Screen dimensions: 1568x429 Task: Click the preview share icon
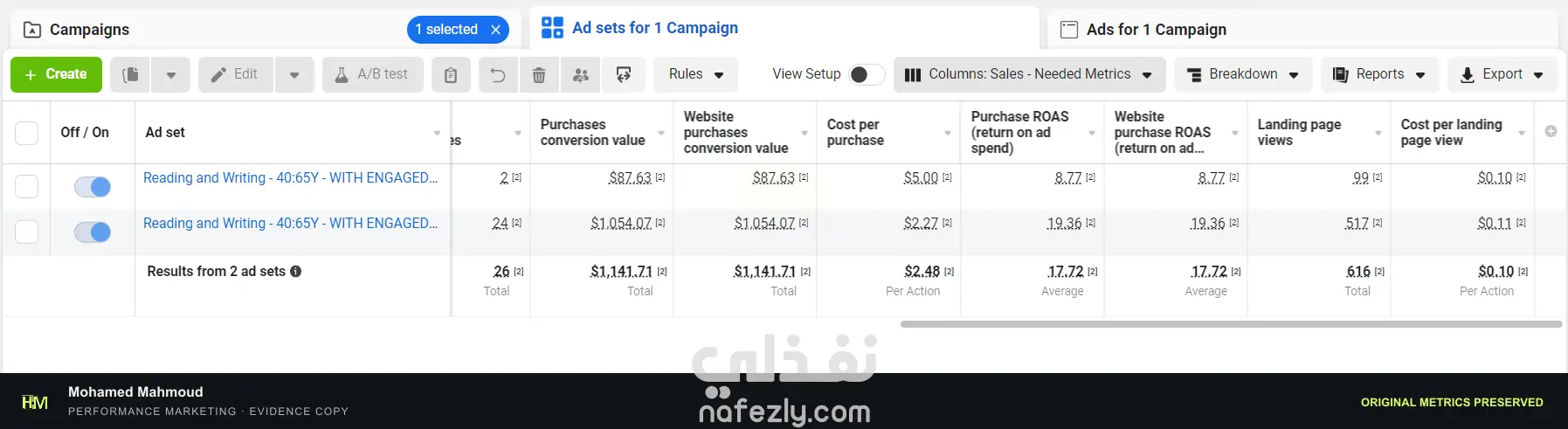point(624,75)
